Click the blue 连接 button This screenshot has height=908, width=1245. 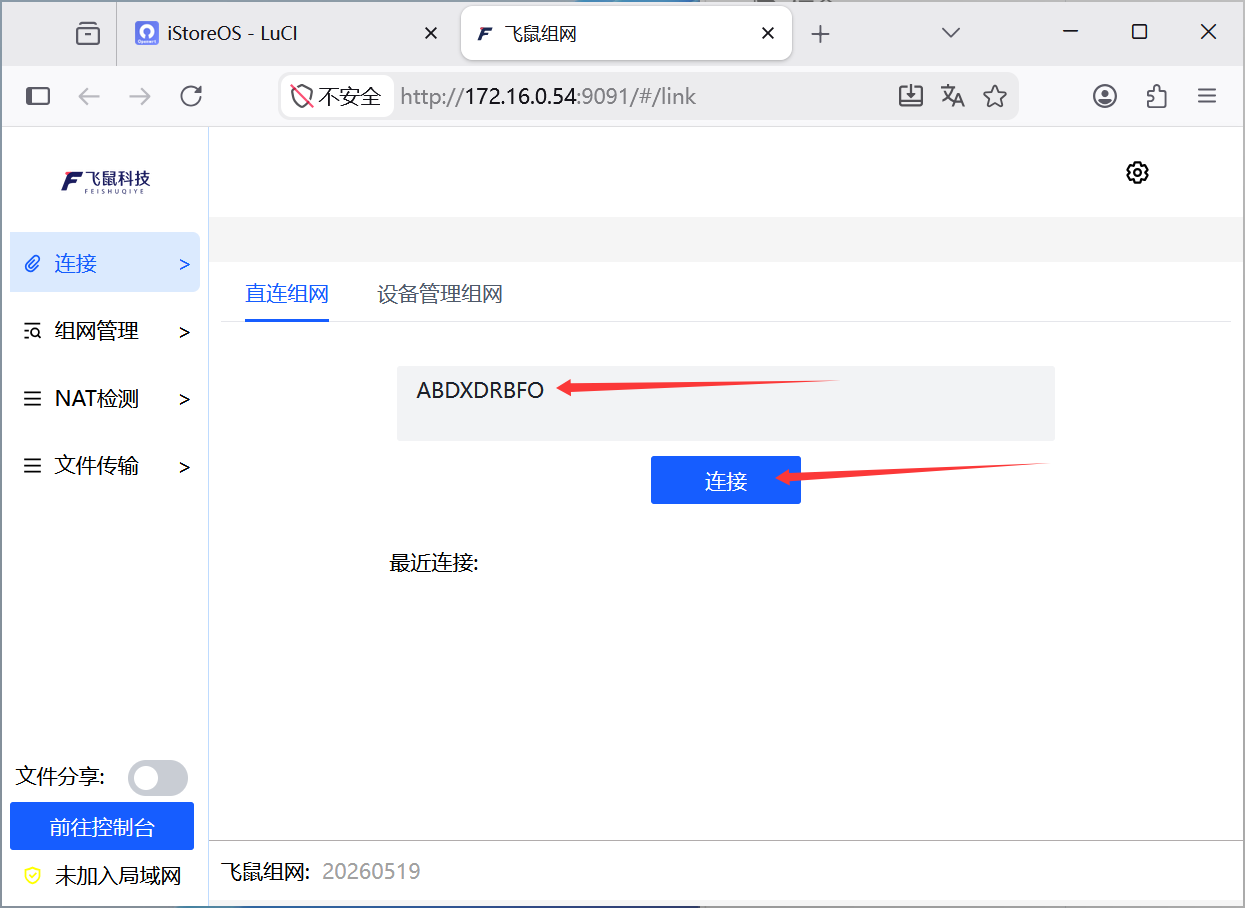pos(726,480)
